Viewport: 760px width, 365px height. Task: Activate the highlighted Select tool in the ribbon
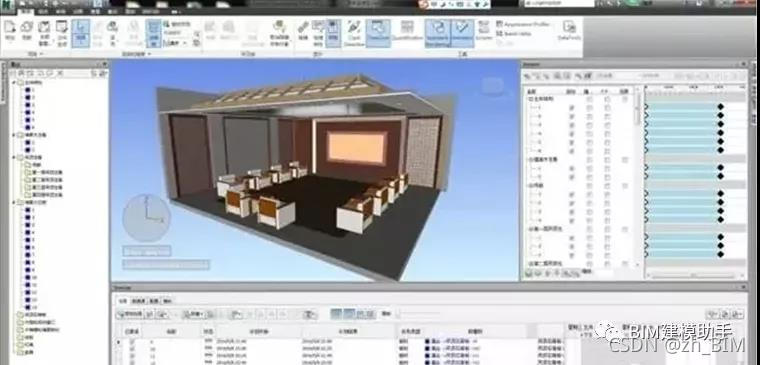click(80, 33)
